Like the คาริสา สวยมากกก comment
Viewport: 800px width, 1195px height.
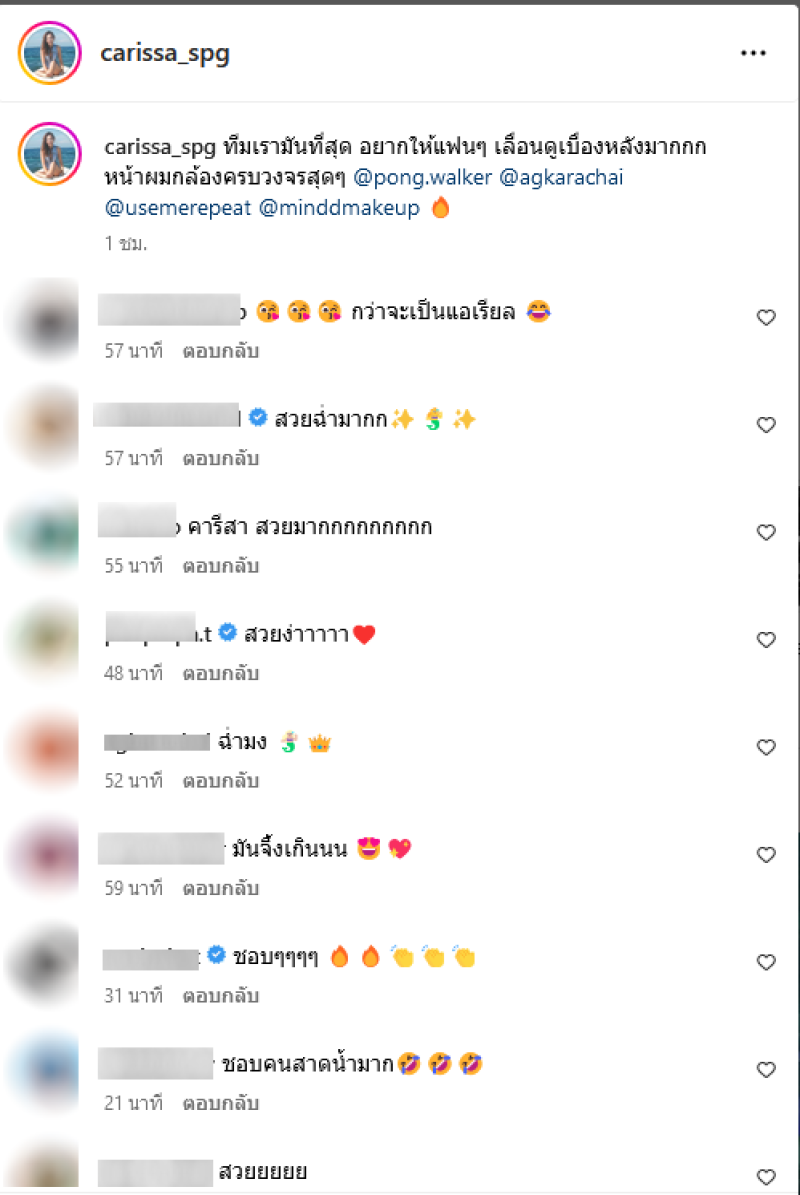point(766,533)
